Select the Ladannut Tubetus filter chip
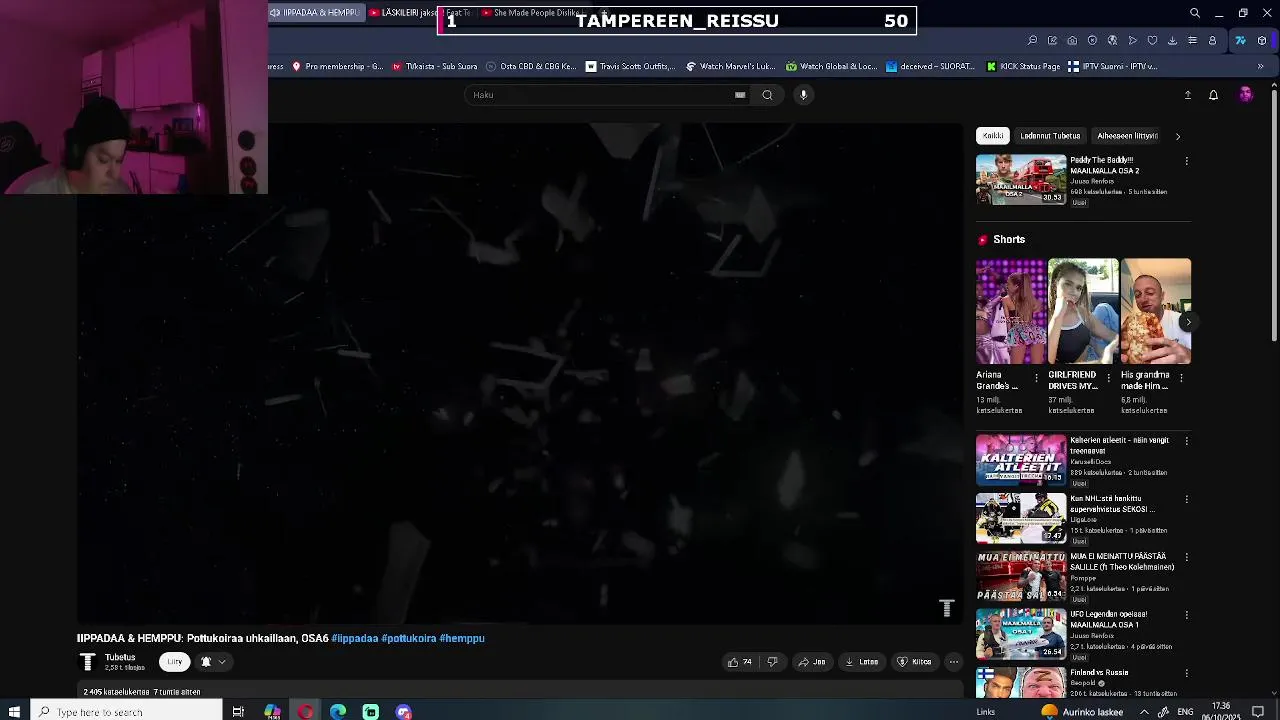Viewport: 1280px width, 720px height. click(1050, 136)
